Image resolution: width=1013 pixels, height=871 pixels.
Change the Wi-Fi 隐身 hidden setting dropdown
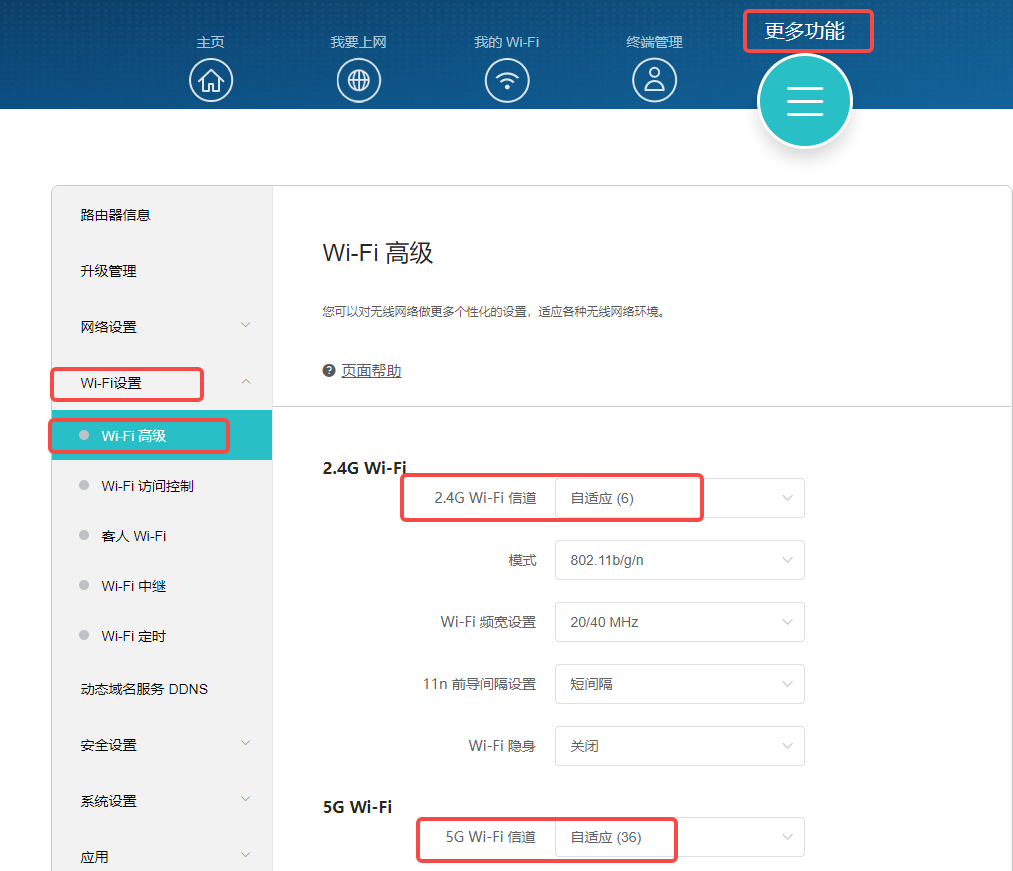[x=679, y=746]
